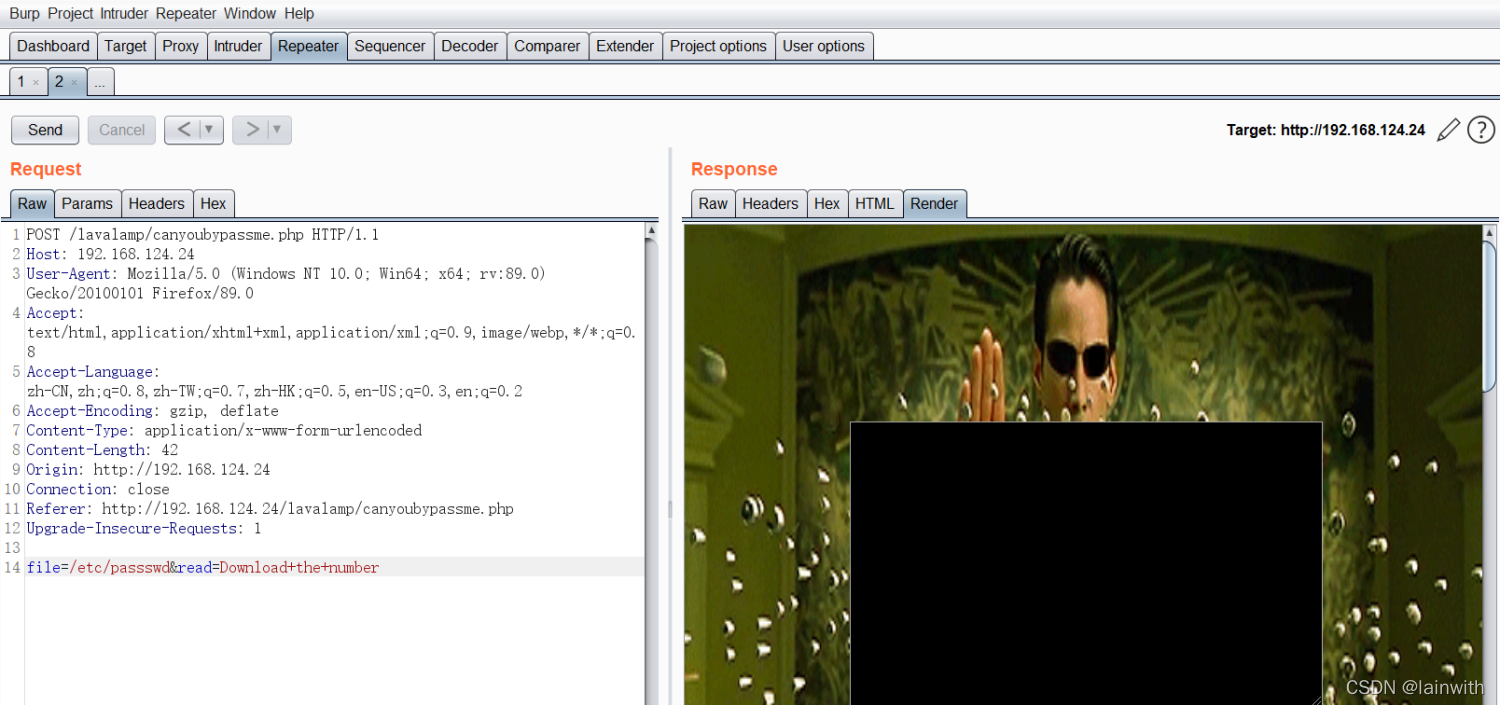Click the Host: 192.168.124.24 header line
This screenshot has width=1500, height=705.
tap(110, 254)
